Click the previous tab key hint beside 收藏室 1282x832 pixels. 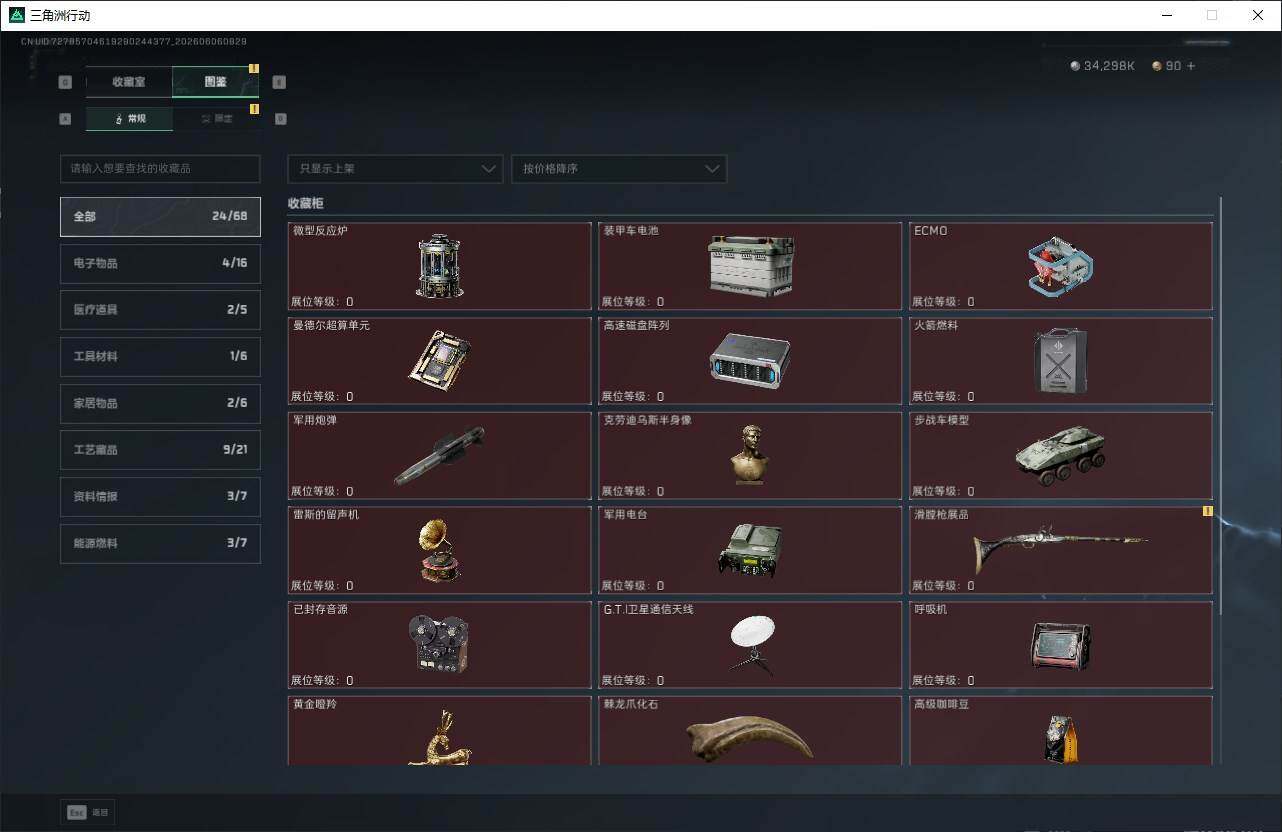click(65, 82)
